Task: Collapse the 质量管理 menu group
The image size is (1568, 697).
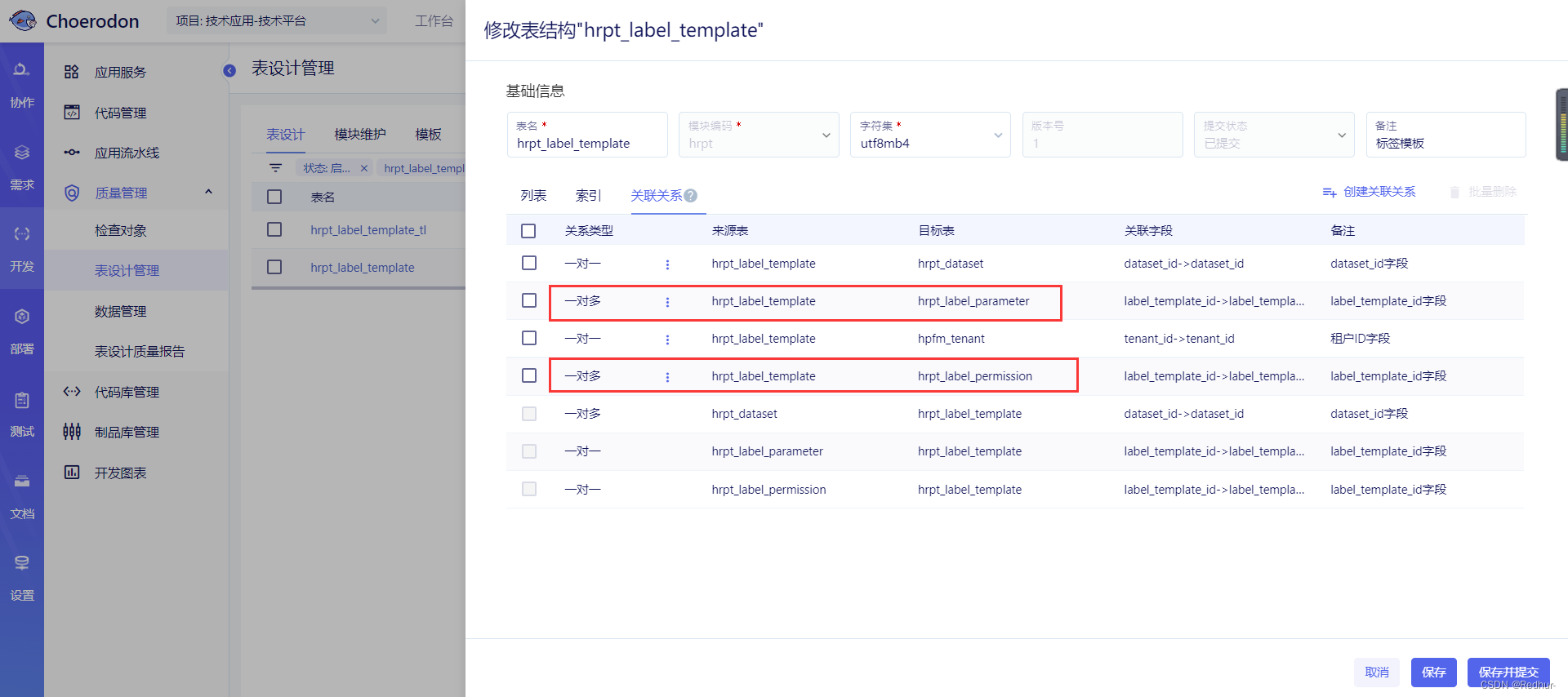Action: tap(208, 192)
